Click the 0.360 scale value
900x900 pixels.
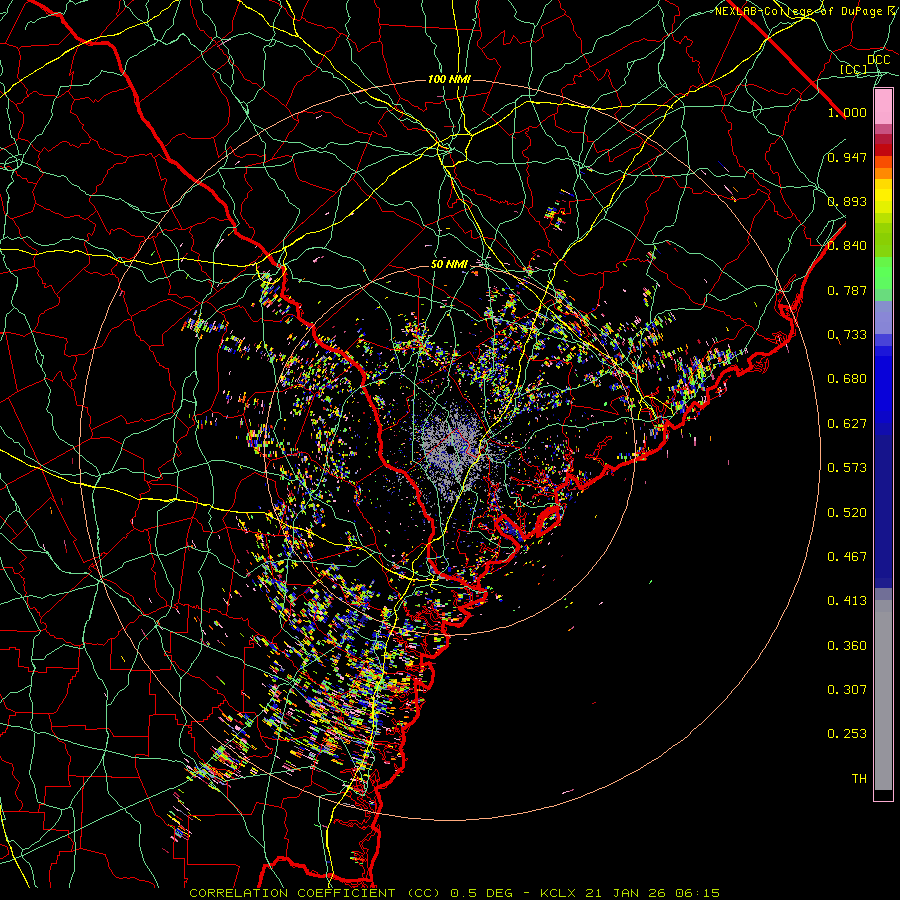point(847,646)
